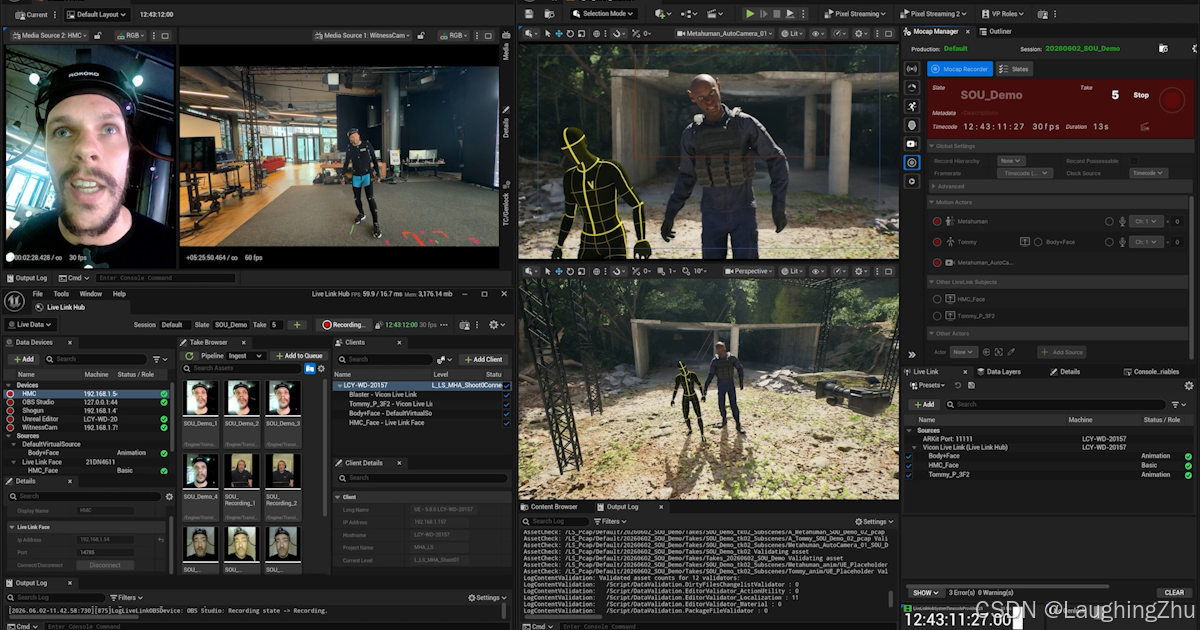Open the Pipeline Ingest dropdown
Screen dimensions: 1200x630
246,356
